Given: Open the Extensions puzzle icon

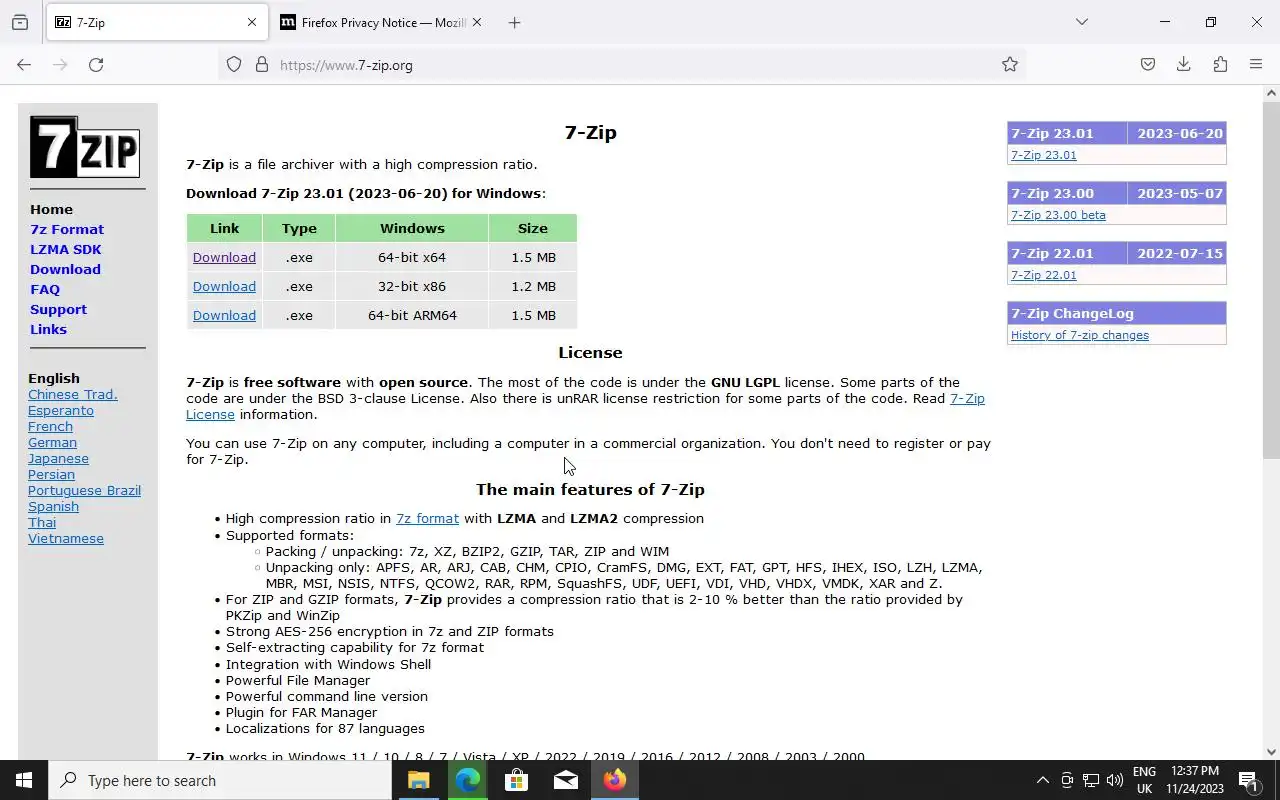Looking at the screenshot, I should click(1220, 65).
